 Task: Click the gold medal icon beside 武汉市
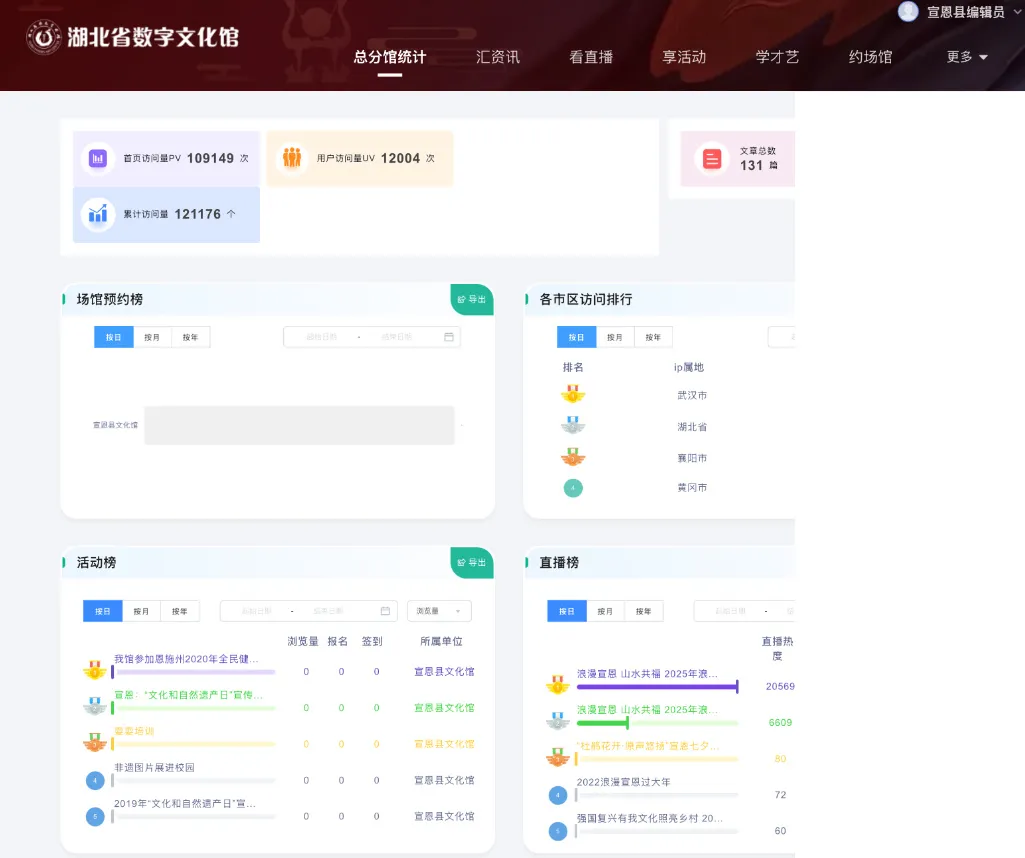[573, 393]
